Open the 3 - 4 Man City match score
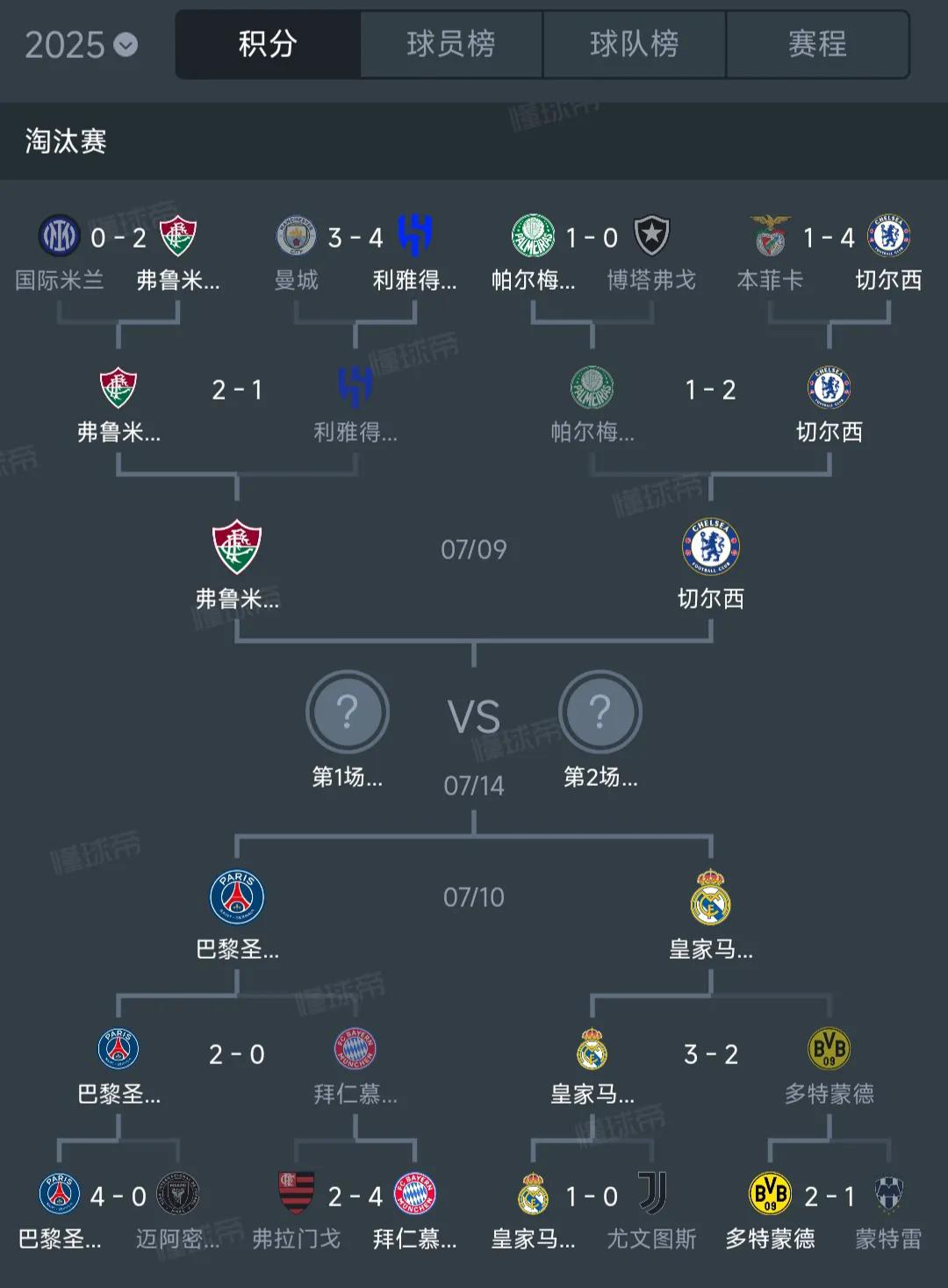This screenshot has height=1288, width=948. click(x=355, y=237)
